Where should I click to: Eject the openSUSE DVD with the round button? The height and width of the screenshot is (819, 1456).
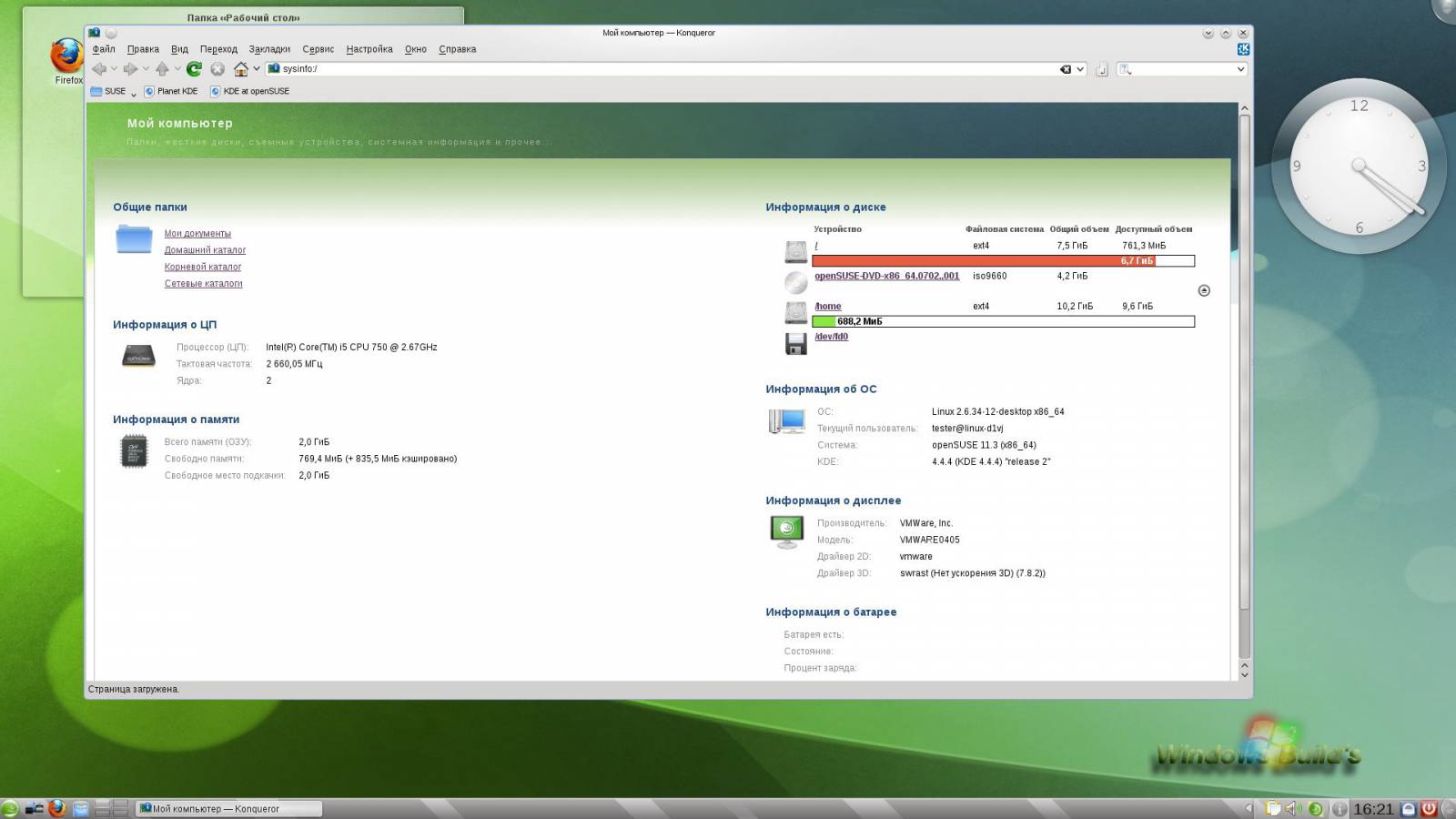pyautogui.click(x=1204, y=290)
